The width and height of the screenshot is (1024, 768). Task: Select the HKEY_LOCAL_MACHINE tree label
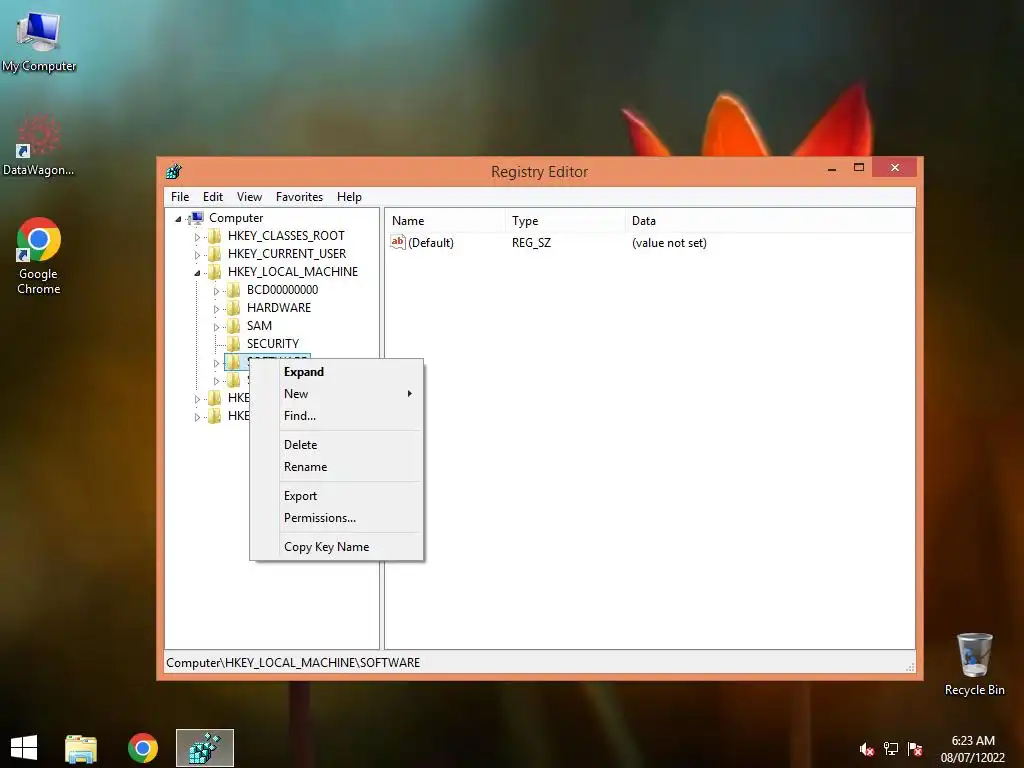(x=293, y=272)
